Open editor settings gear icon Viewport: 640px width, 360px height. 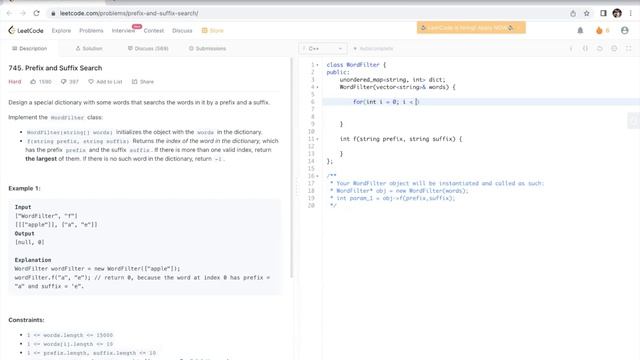pos(614,49)
